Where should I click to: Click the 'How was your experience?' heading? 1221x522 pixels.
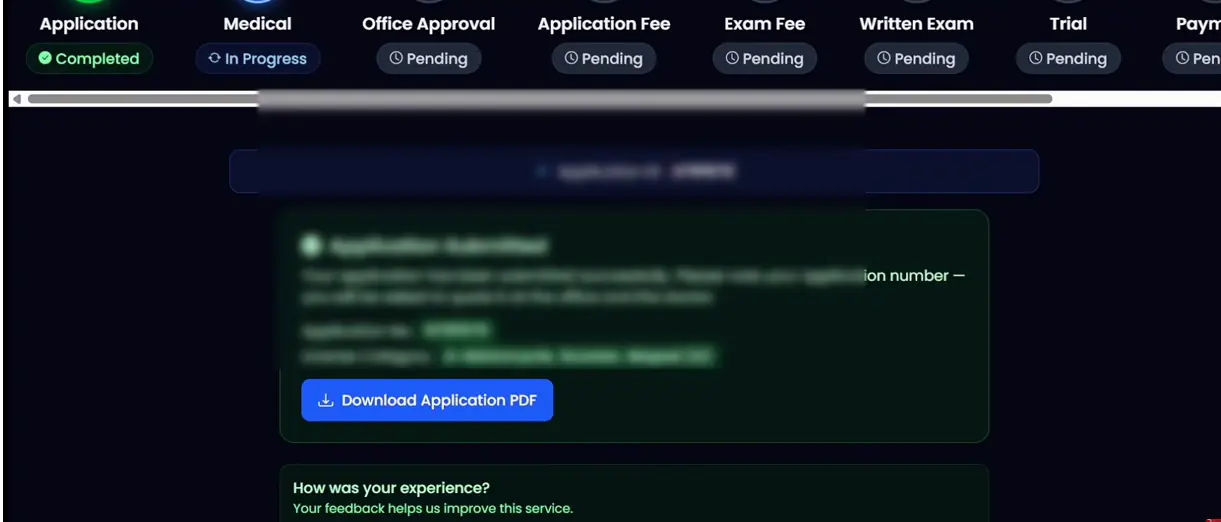point(391,488)
